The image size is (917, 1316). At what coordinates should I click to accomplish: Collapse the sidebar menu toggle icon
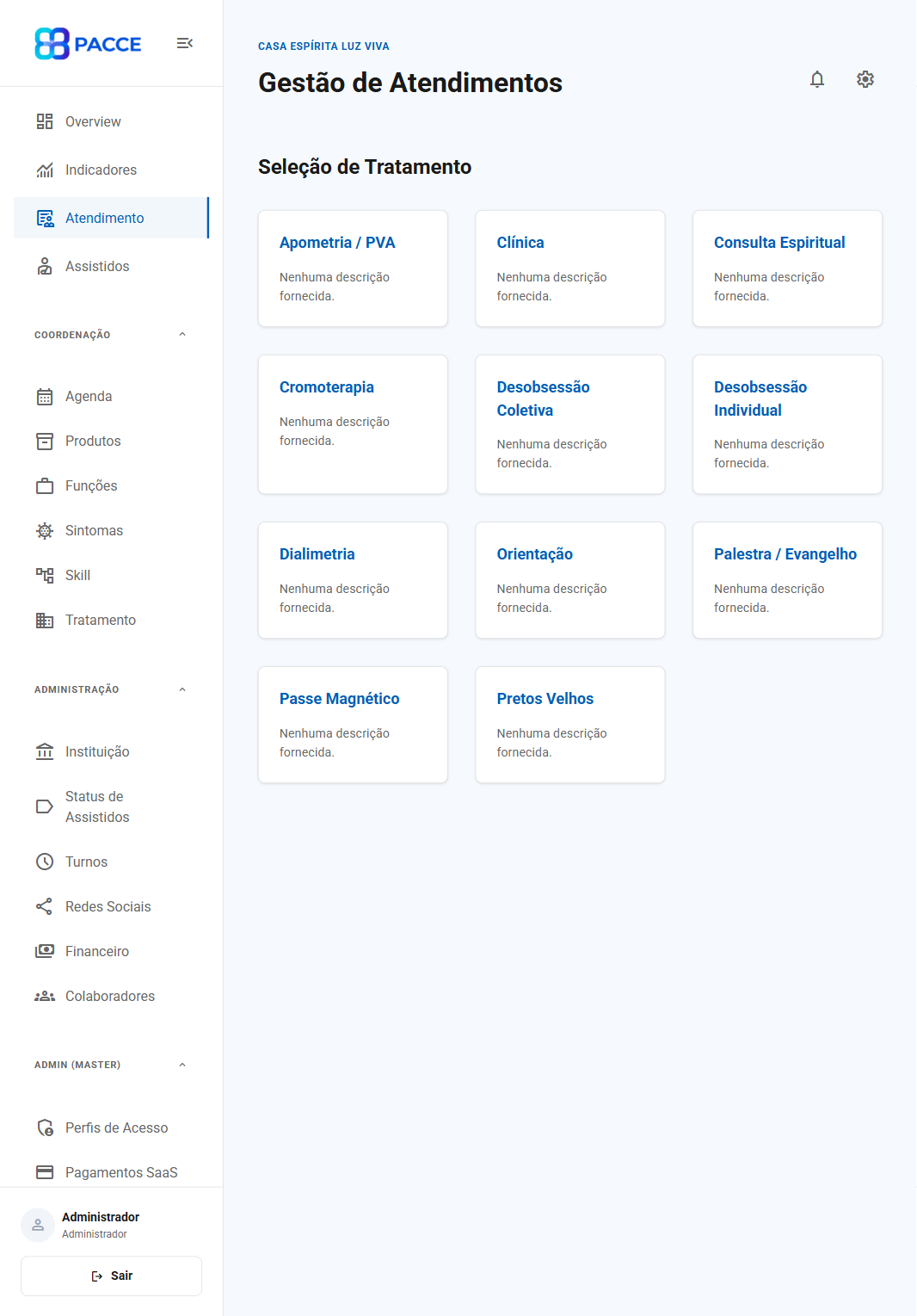pos(184,43)
